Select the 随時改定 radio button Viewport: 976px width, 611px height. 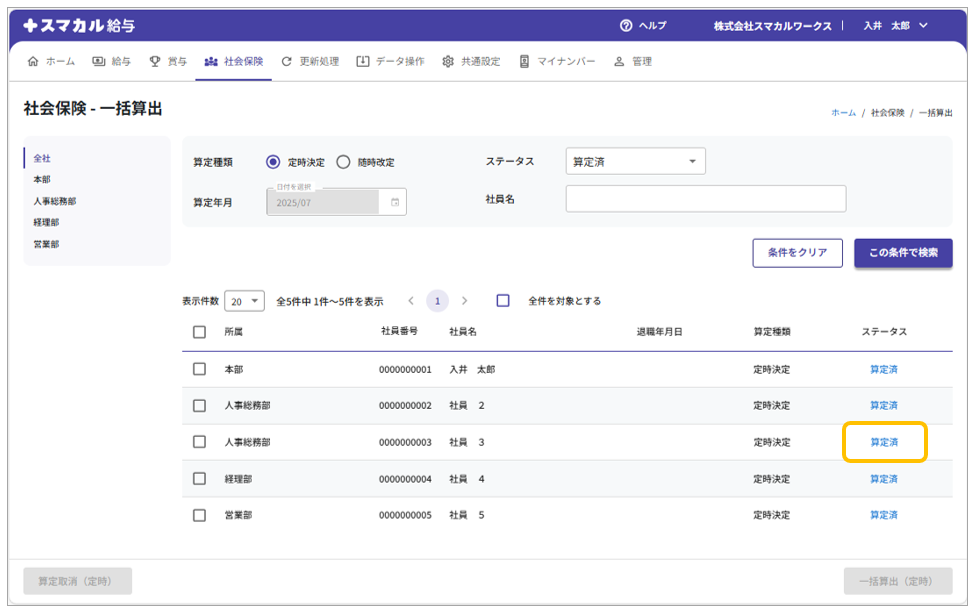coord(343,162)
